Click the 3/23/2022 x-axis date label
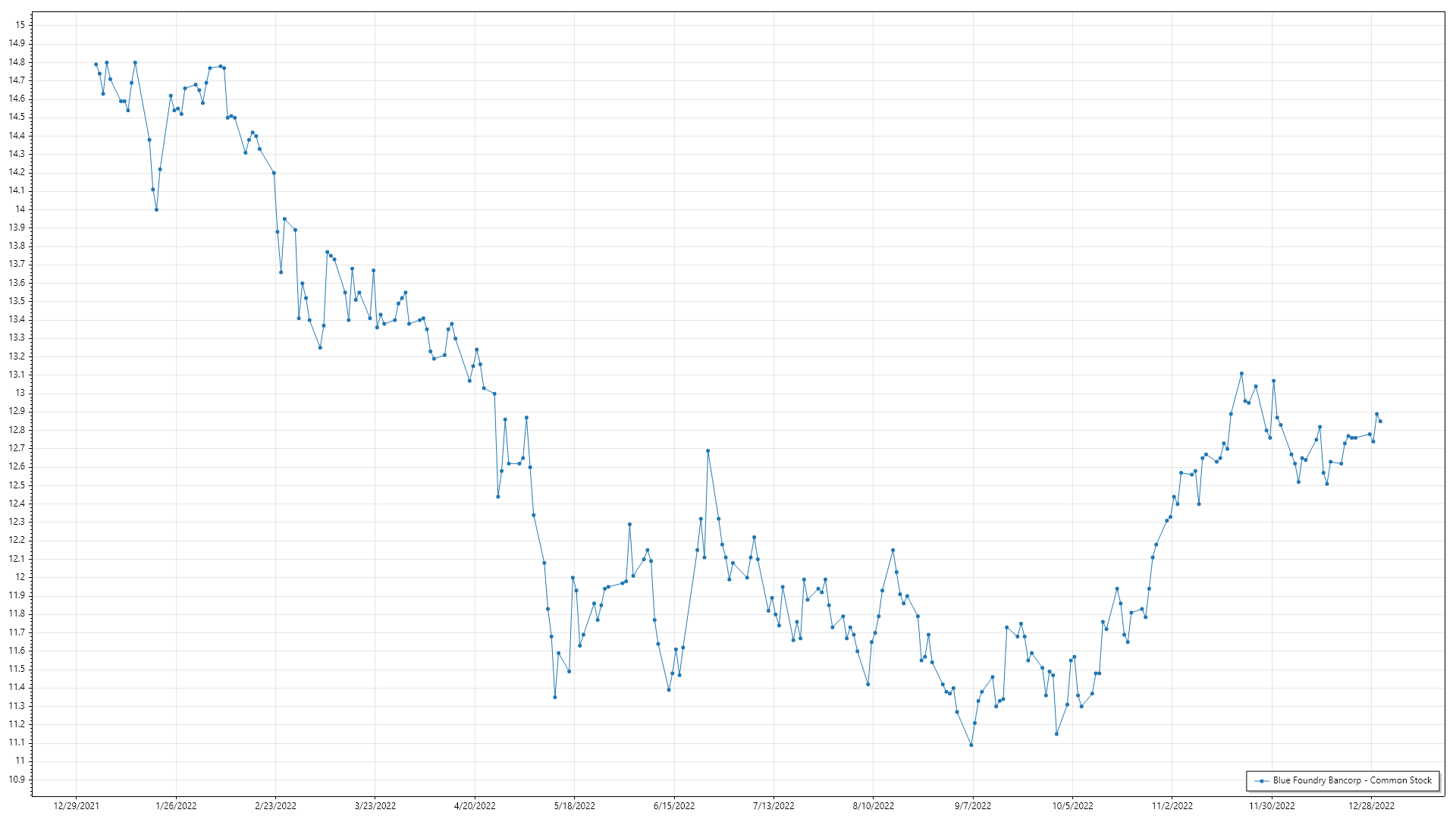The width and height of the screenshot is (1456, 819). (375, 806)
